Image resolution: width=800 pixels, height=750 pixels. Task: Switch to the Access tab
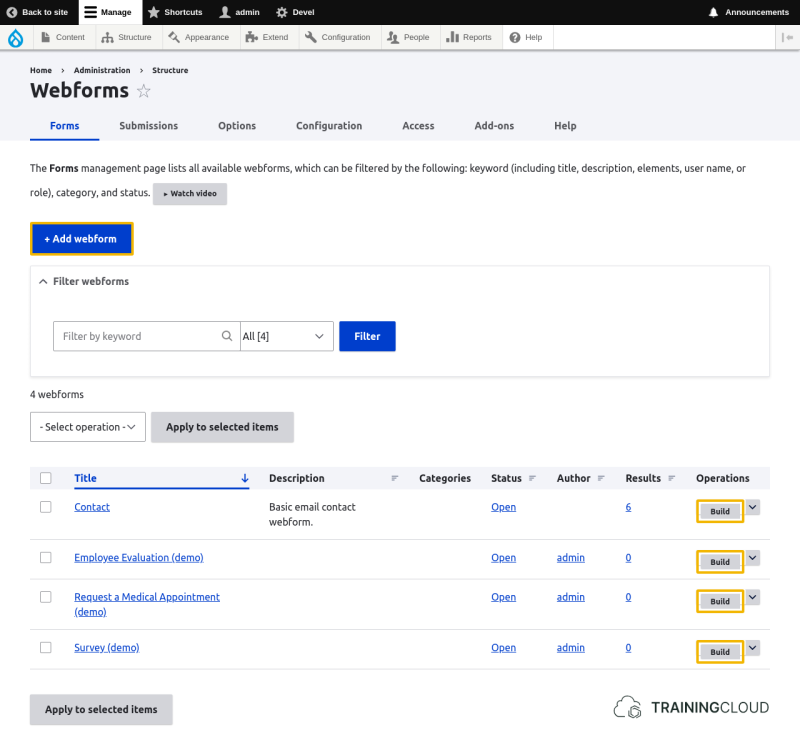[x=418, y=126]
